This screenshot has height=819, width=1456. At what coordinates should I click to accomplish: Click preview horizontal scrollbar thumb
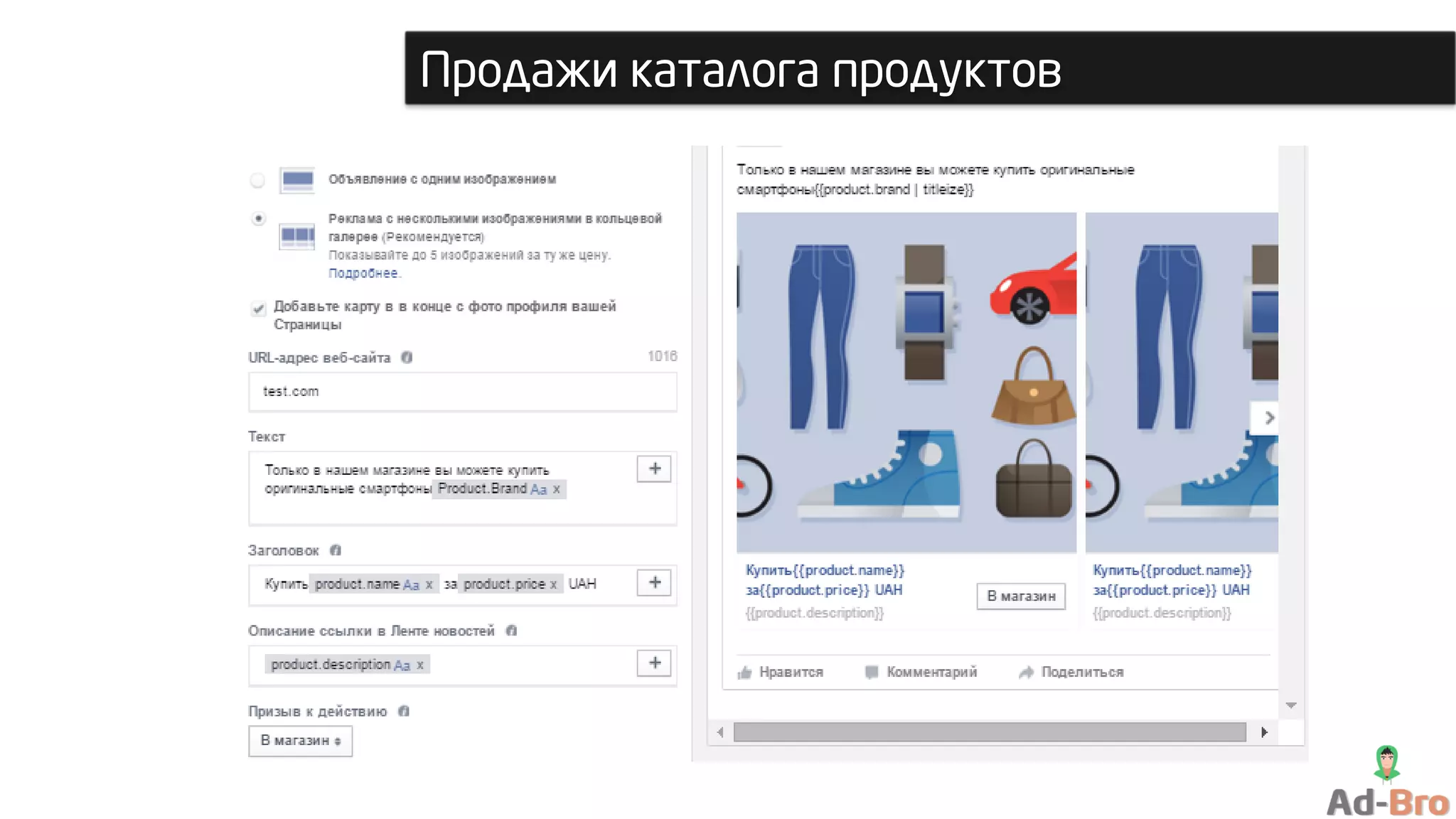tap(990, 732)
